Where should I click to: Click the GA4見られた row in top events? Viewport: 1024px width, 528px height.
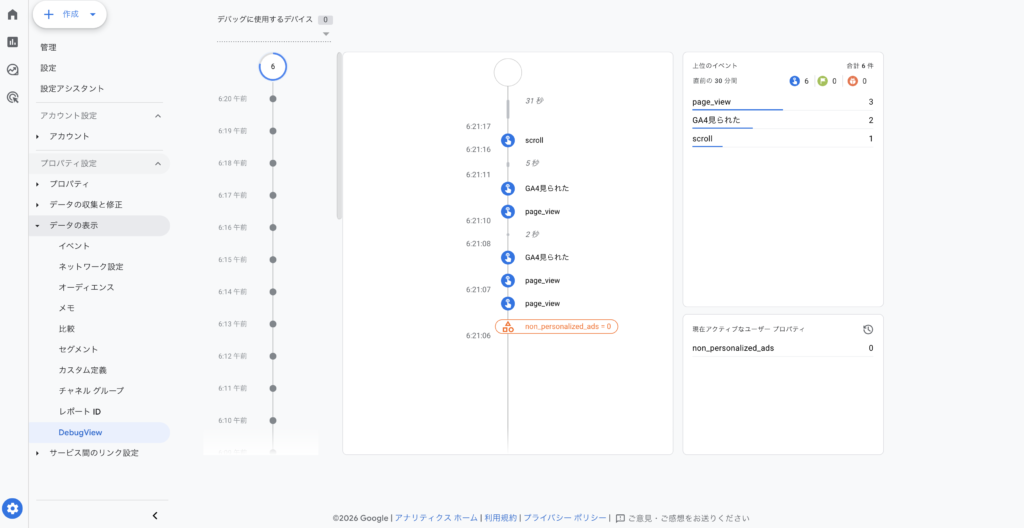[x=782, y=120]
